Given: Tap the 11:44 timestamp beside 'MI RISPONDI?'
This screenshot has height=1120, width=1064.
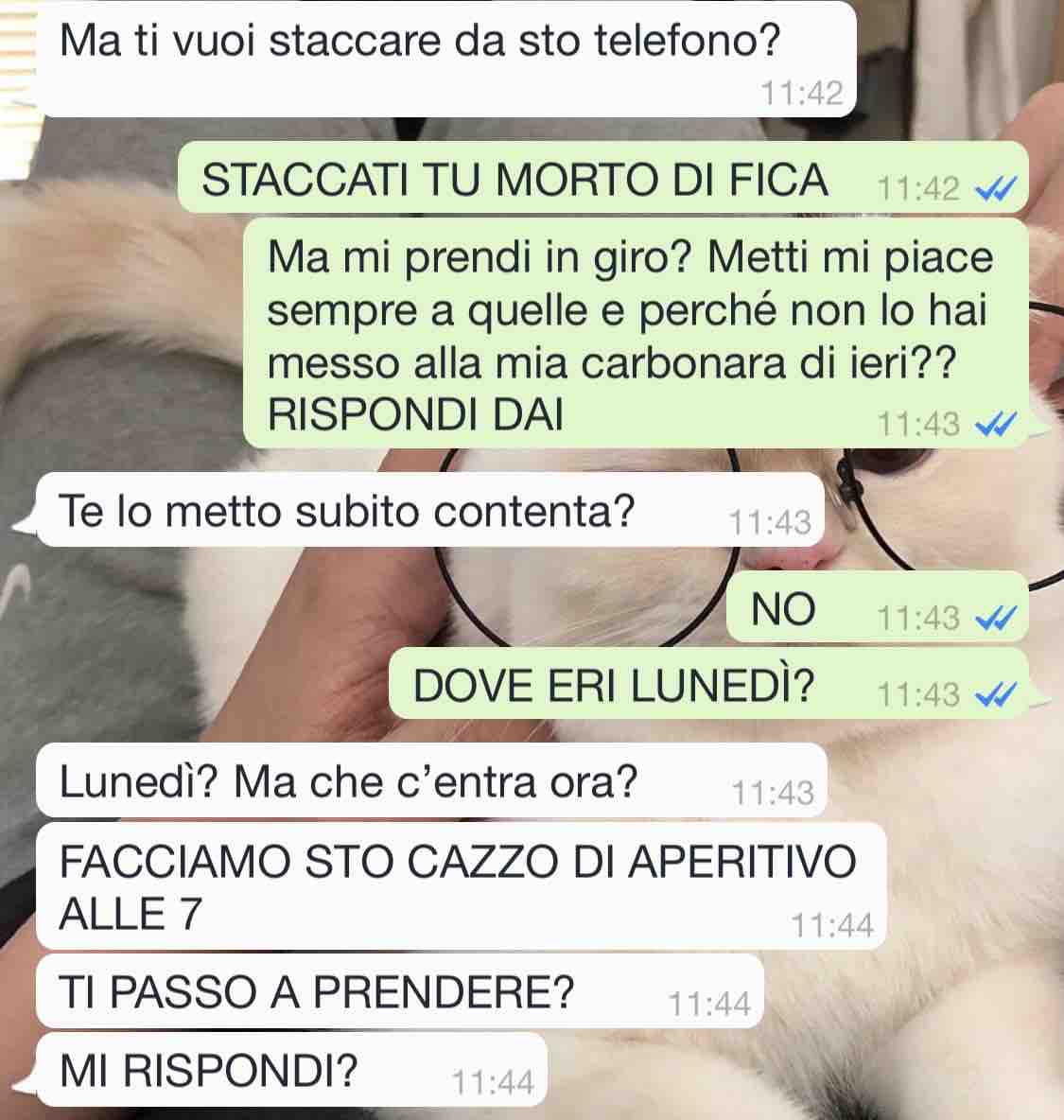Looking at the screenshot, I should click(x=493, y=1083).
